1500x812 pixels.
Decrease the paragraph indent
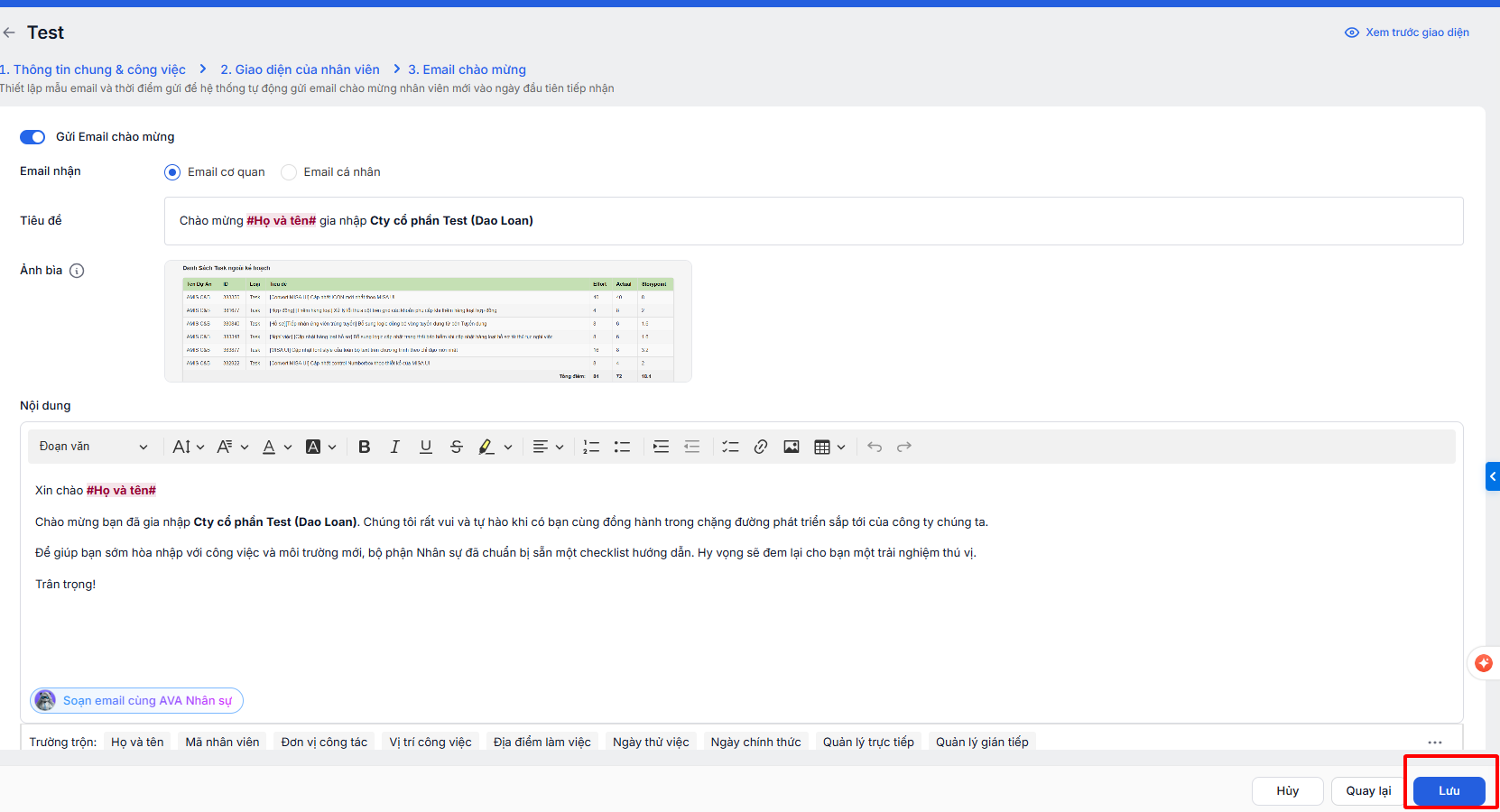point(692,447)
